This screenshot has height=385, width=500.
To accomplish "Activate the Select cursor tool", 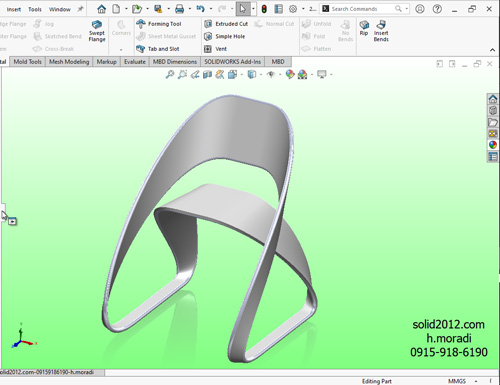I will click(243, 9).
